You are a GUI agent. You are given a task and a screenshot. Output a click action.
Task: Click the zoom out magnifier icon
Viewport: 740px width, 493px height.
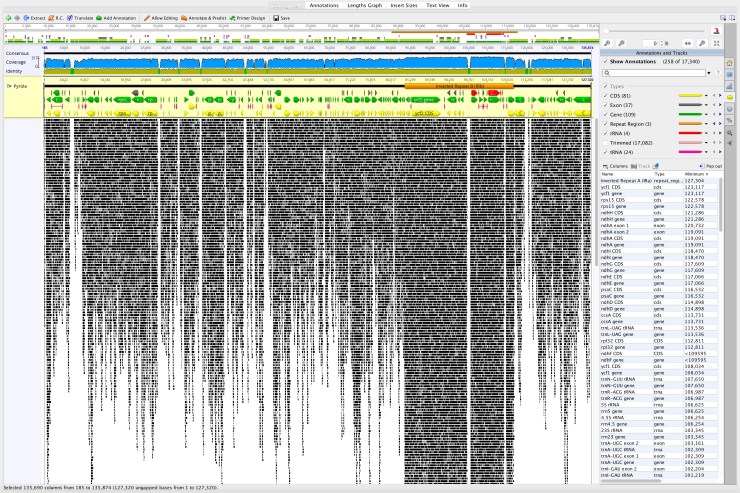(622, 43)
